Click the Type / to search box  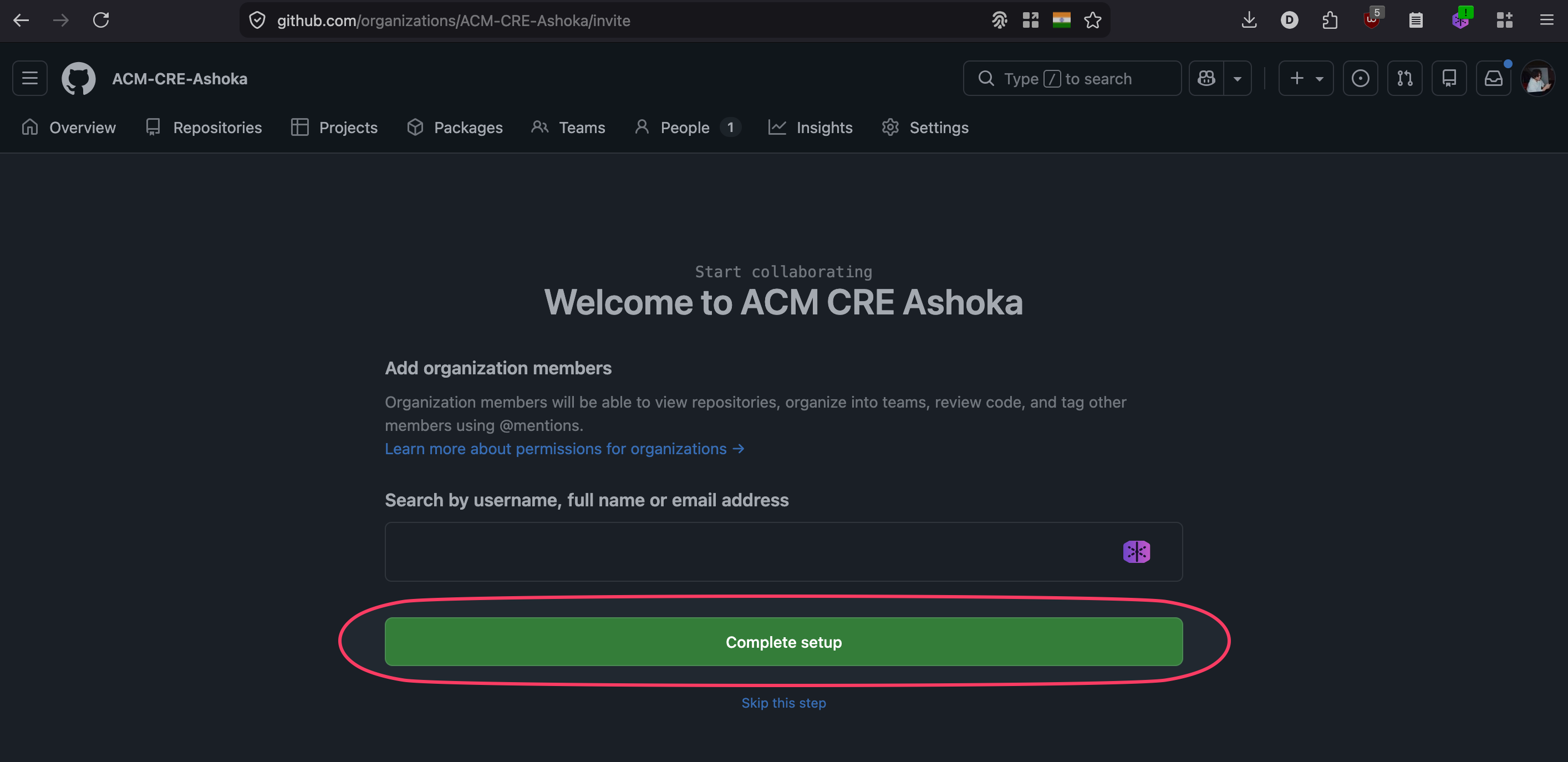click(1072, 78)
